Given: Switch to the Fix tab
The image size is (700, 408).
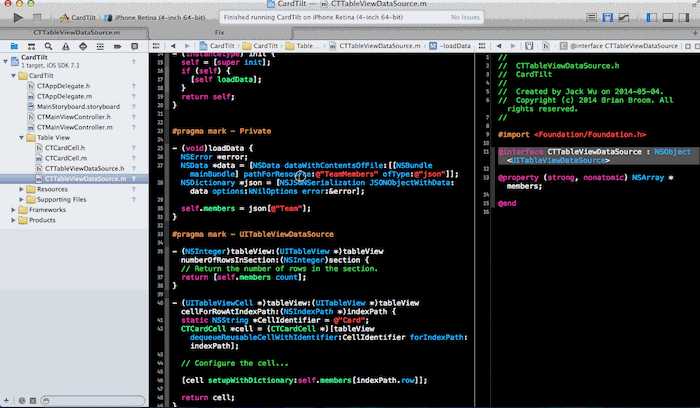Looking at the screenshot, I should 219,33.
